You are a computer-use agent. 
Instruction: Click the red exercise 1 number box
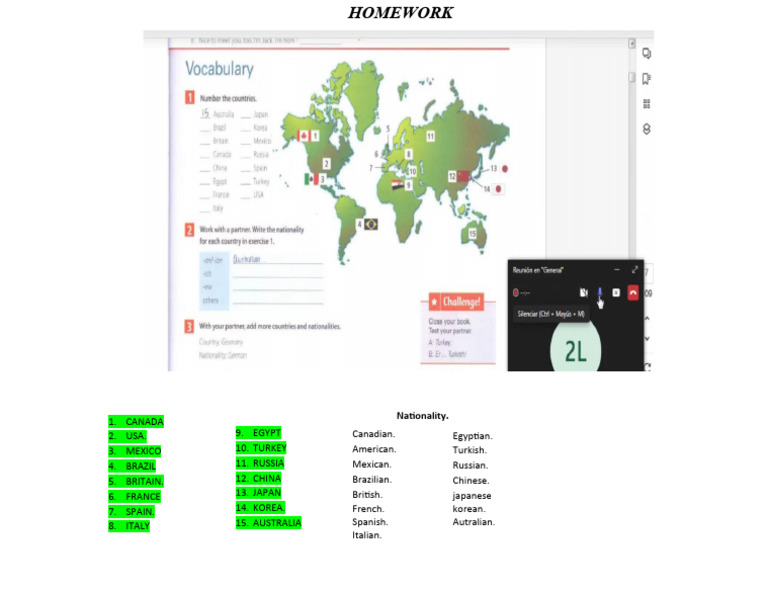[190, 97]
